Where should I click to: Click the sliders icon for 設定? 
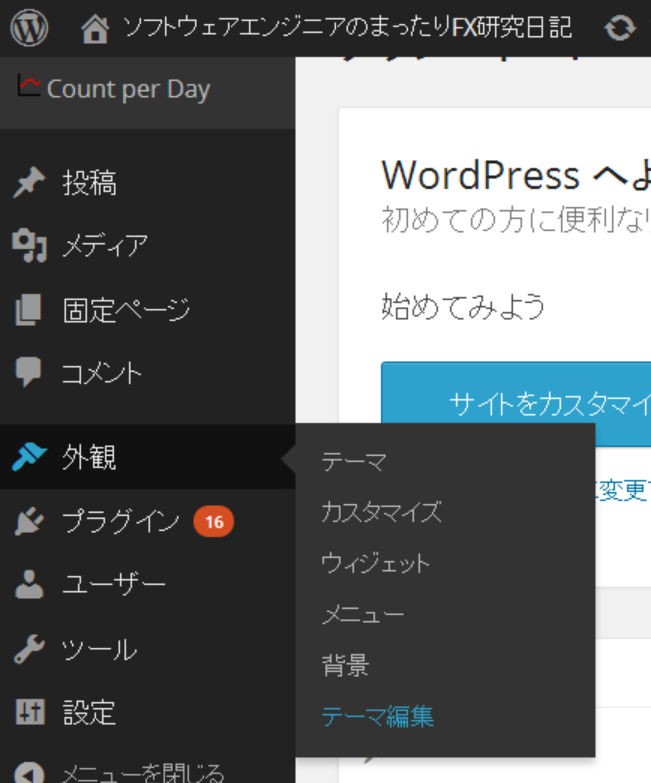point(30,712)
